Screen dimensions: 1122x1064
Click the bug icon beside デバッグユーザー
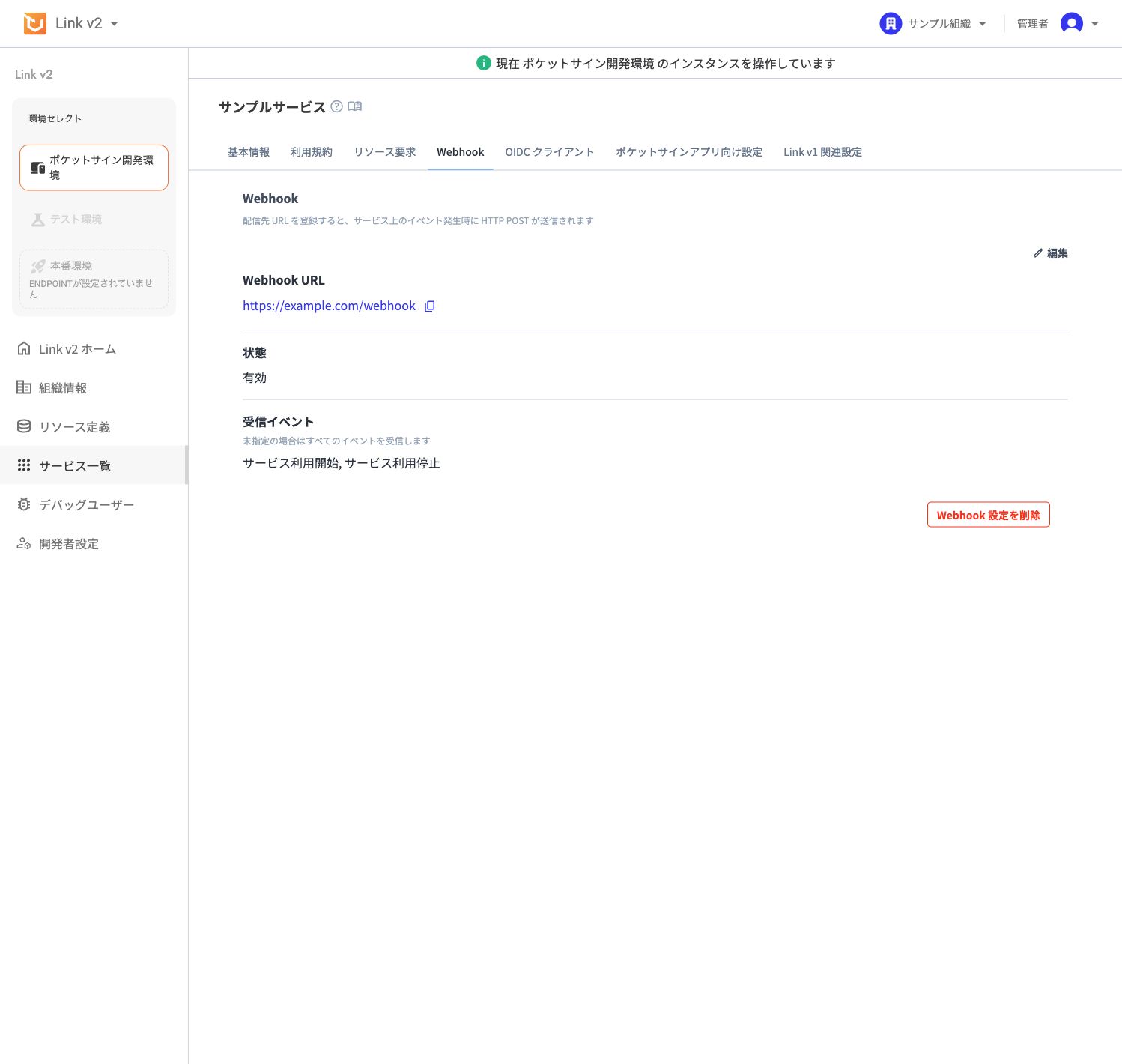[x=24, y=504]
